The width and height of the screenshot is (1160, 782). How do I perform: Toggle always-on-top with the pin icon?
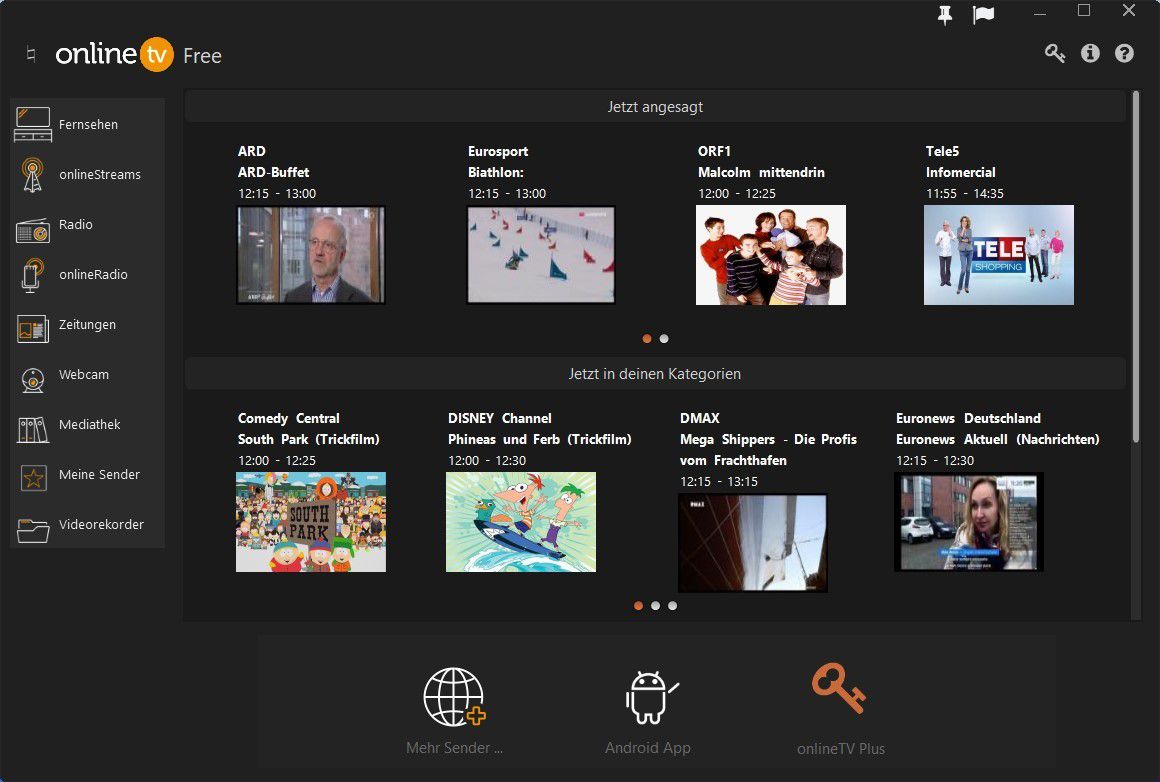pyautogui.click(x=944, y=15)
